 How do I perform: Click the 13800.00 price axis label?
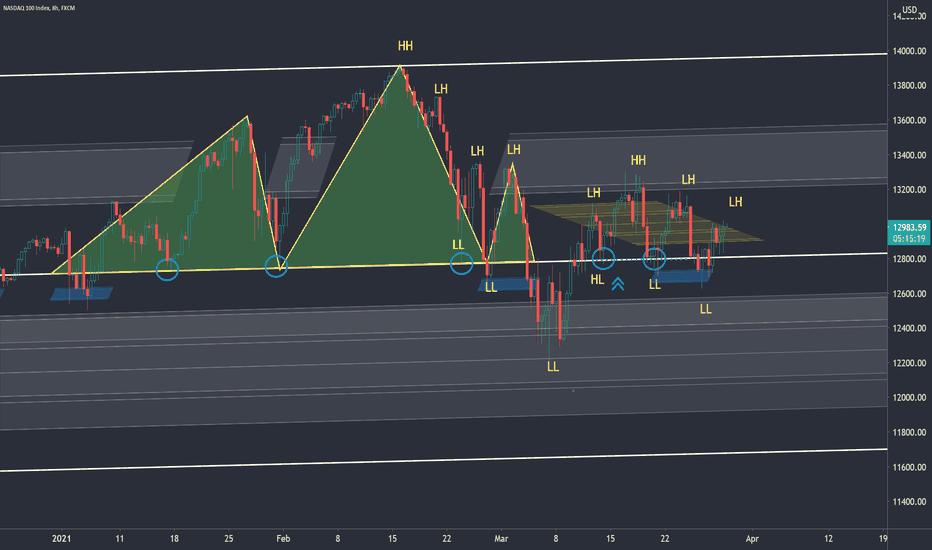tap(909, 86)
